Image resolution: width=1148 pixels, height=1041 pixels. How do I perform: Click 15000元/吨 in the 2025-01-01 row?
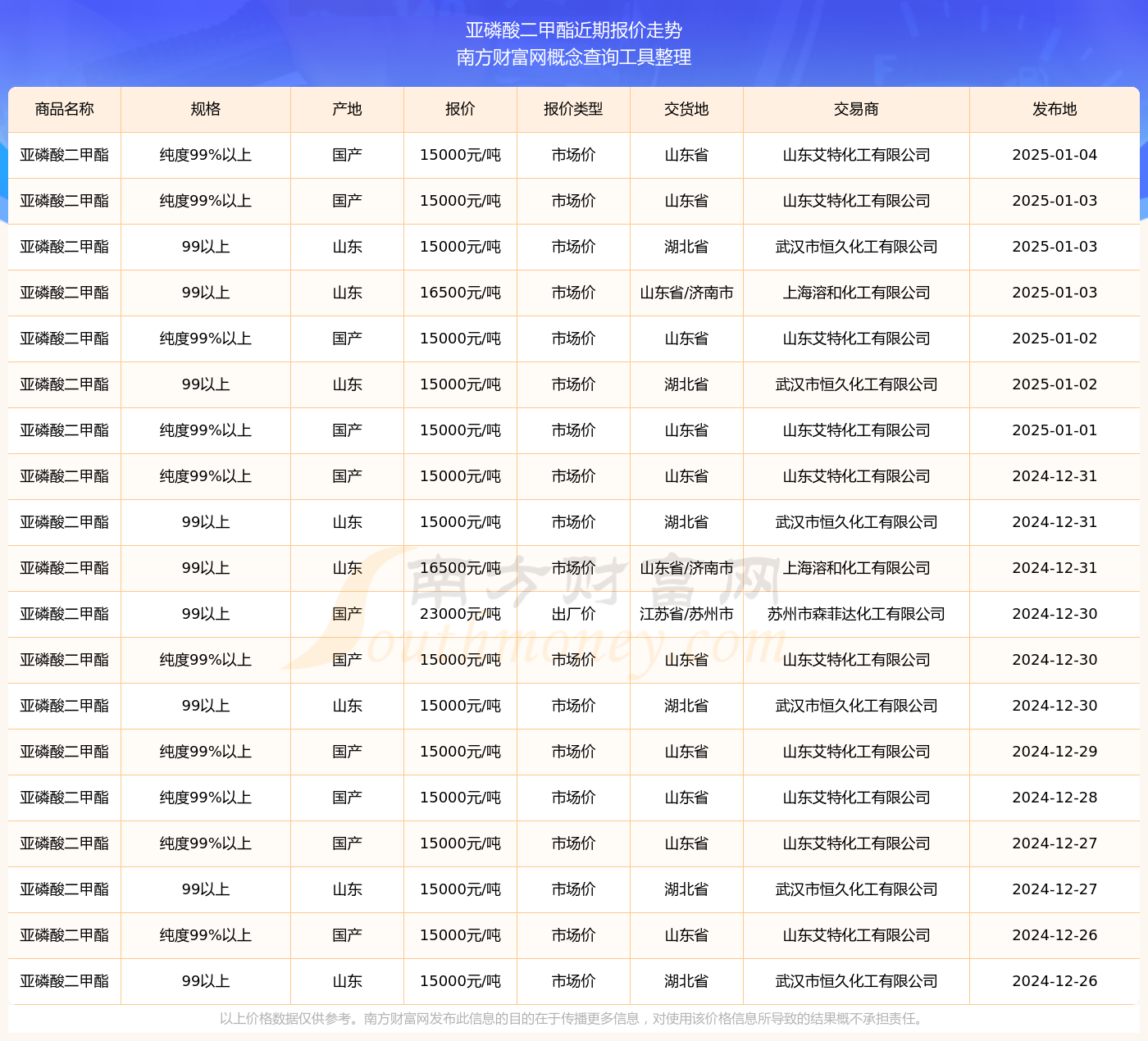pos(461,430)
